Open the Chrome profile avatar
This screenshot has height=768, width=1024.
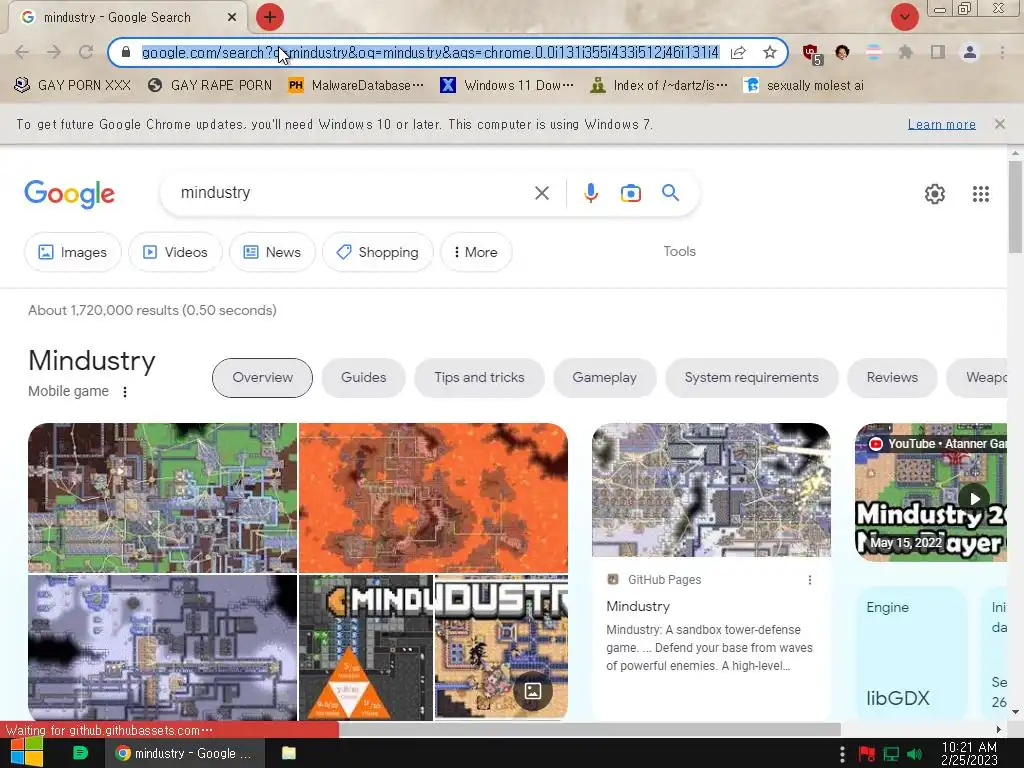(970, 52)
